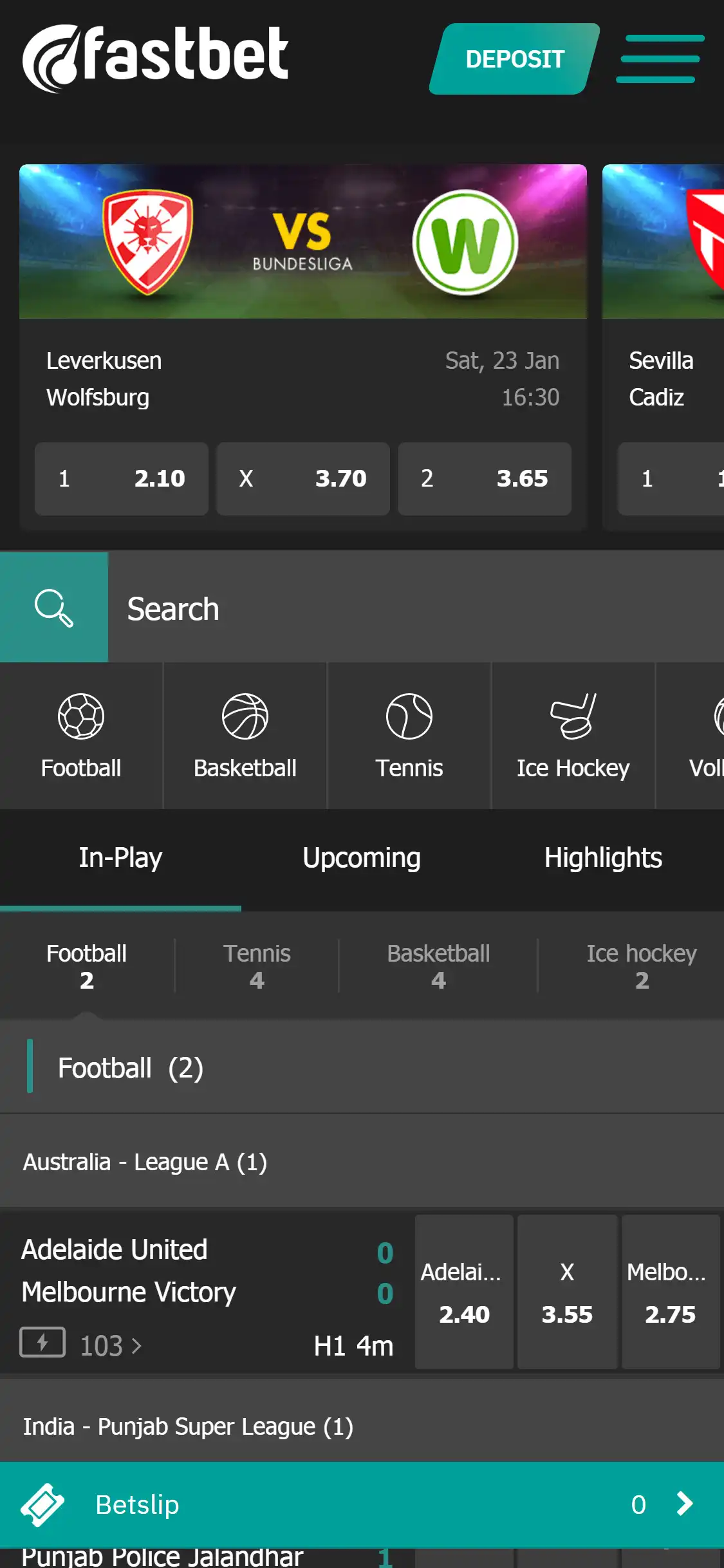Switch to the Upcoming tab

tap(362, 858)
